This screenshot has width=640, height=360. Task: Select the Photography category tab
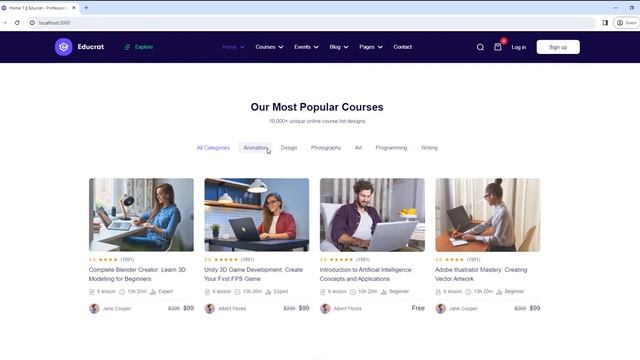pyautogui.click(x=326, y=148)
